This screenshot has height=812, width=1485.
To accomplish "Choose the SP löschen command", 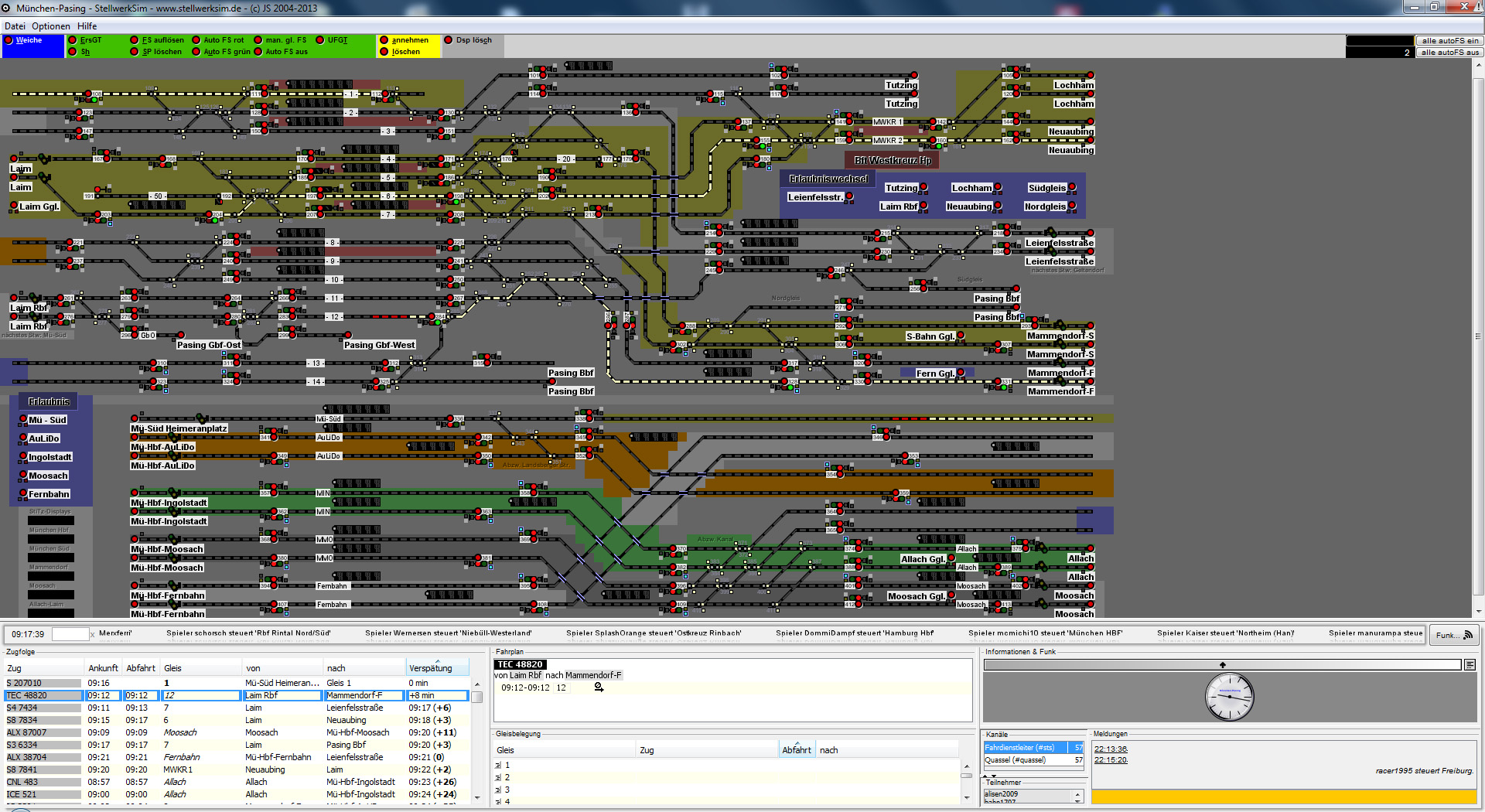I will pyautogui.click(x=162, y=52).
